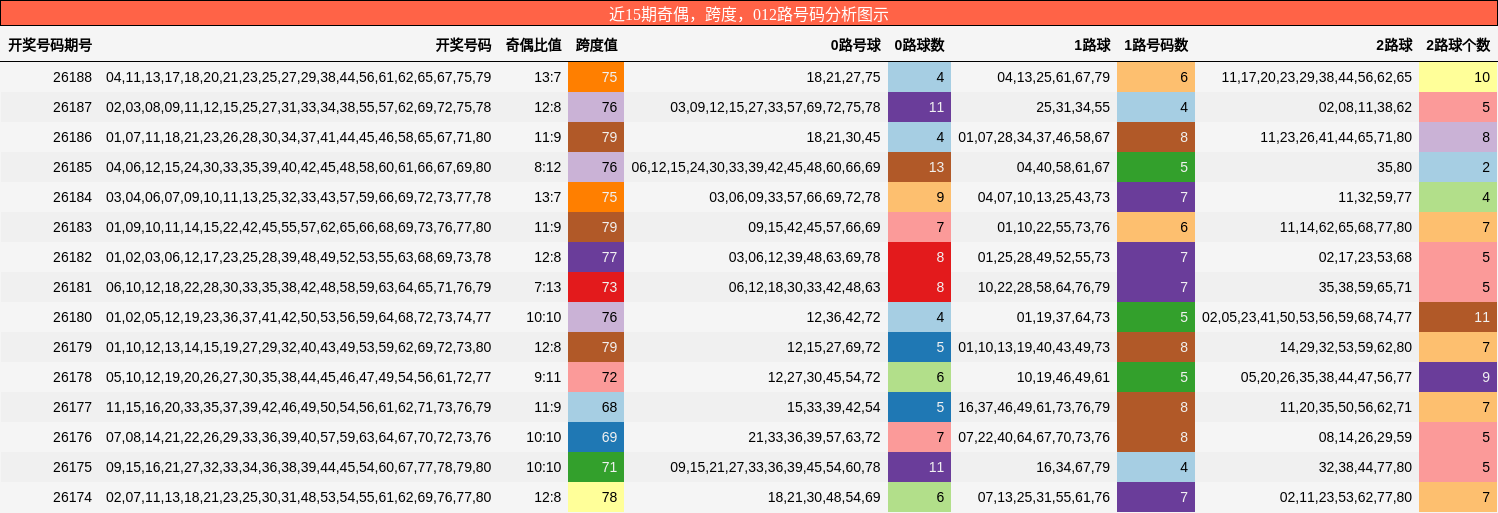The width and height of the screenshot is (1498, 513).
Task: Select the 2路球 column header
Action: click(x=1394, y=45)
